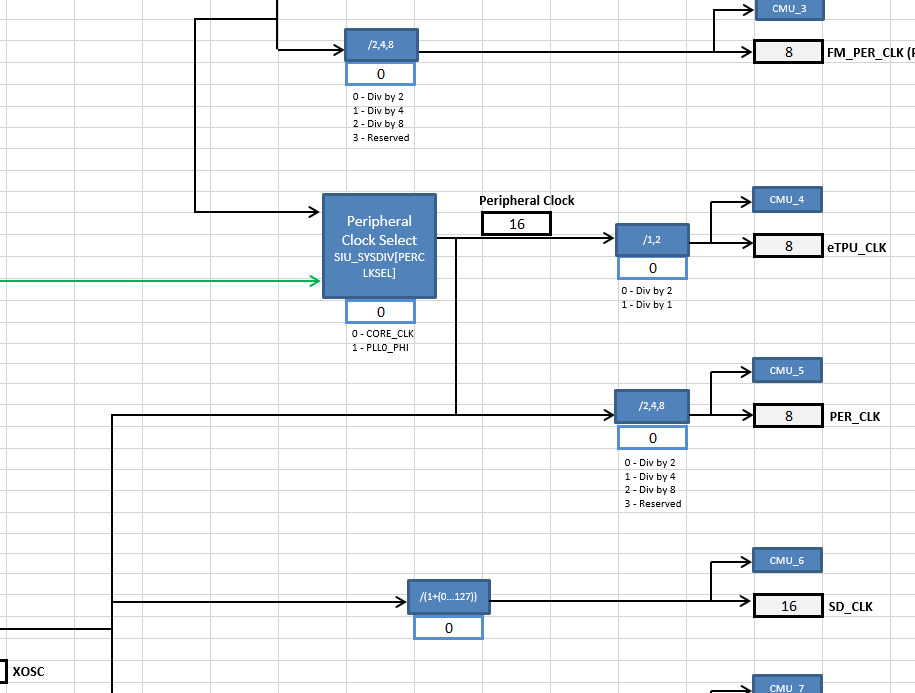Click the /1,2 divider block for eTPU_CLK

point(651,239)
